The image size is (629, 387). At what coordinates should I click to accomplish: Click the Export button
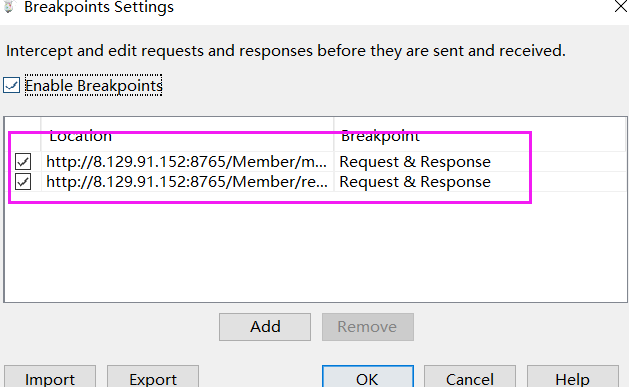(153, 377)
